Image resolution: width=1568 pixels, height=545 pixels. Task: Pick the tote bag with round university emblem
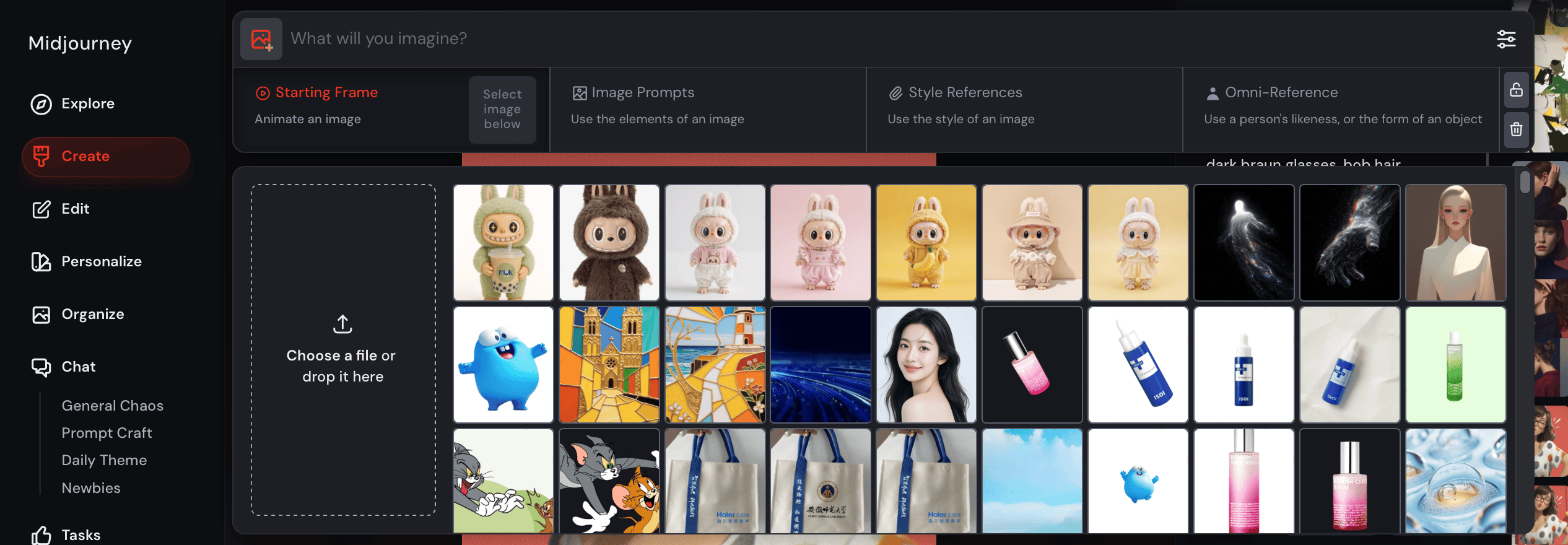[821, 481]
